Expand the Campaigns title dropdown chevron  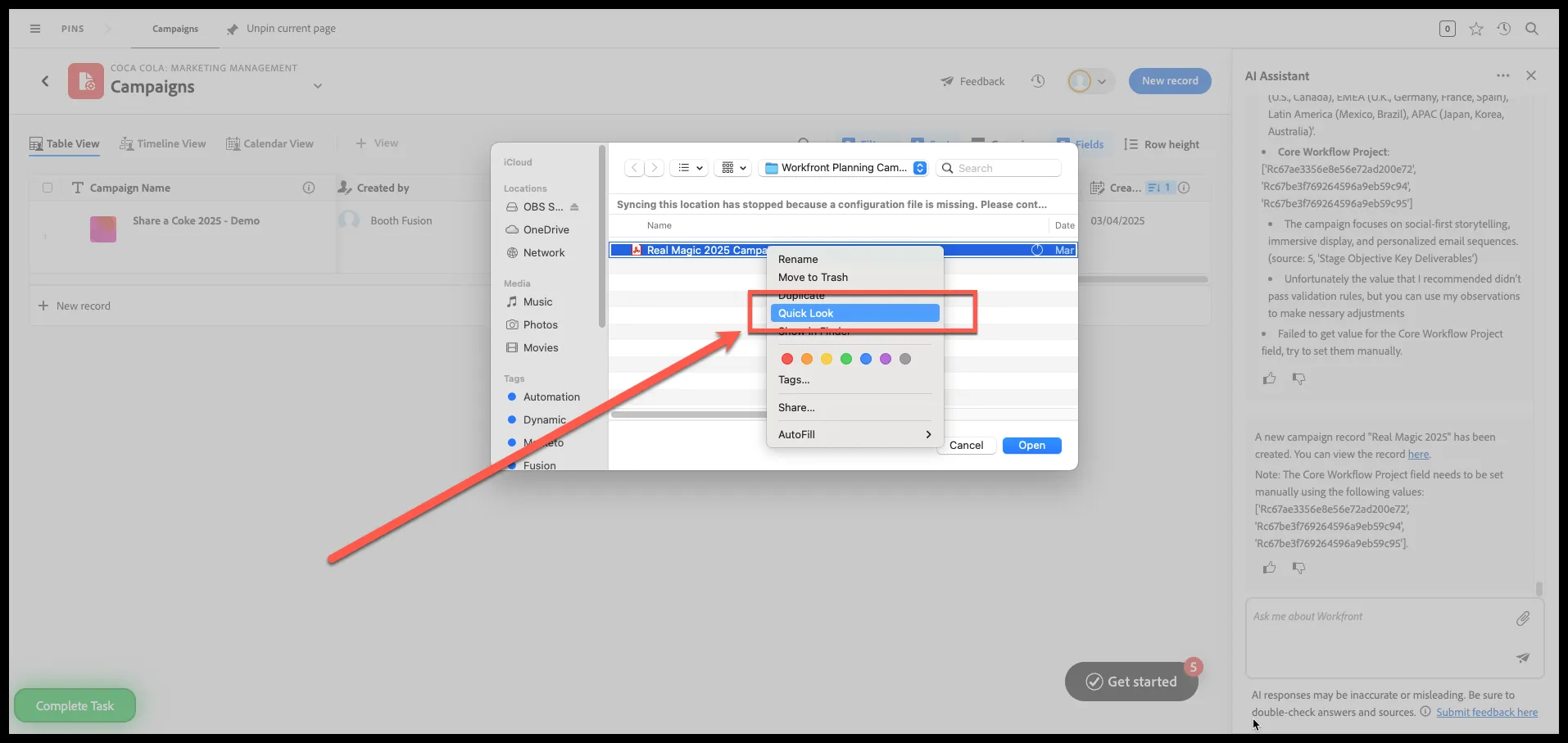[x=318, y=86]
